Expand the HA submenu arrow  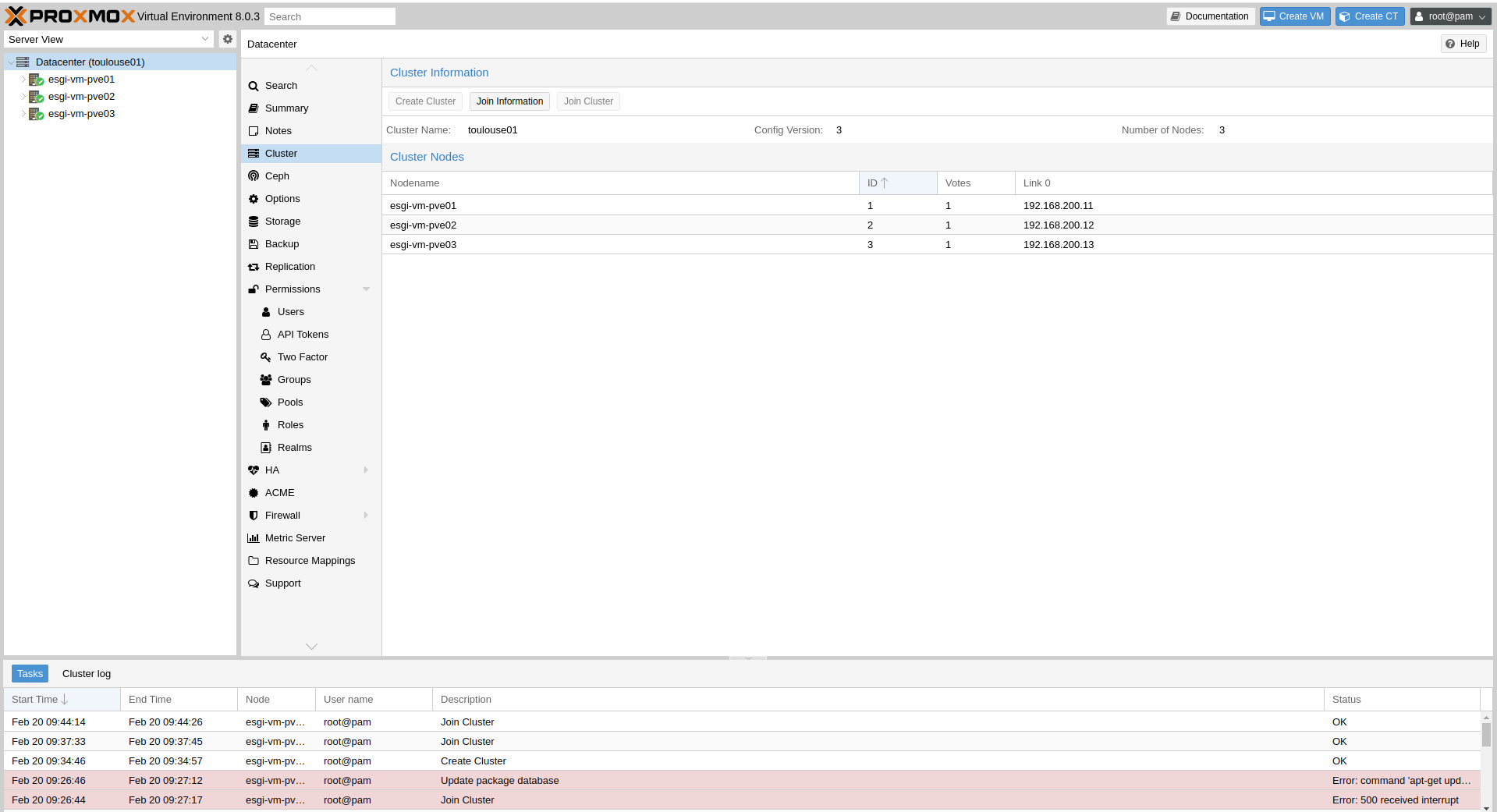click(366, 470)
